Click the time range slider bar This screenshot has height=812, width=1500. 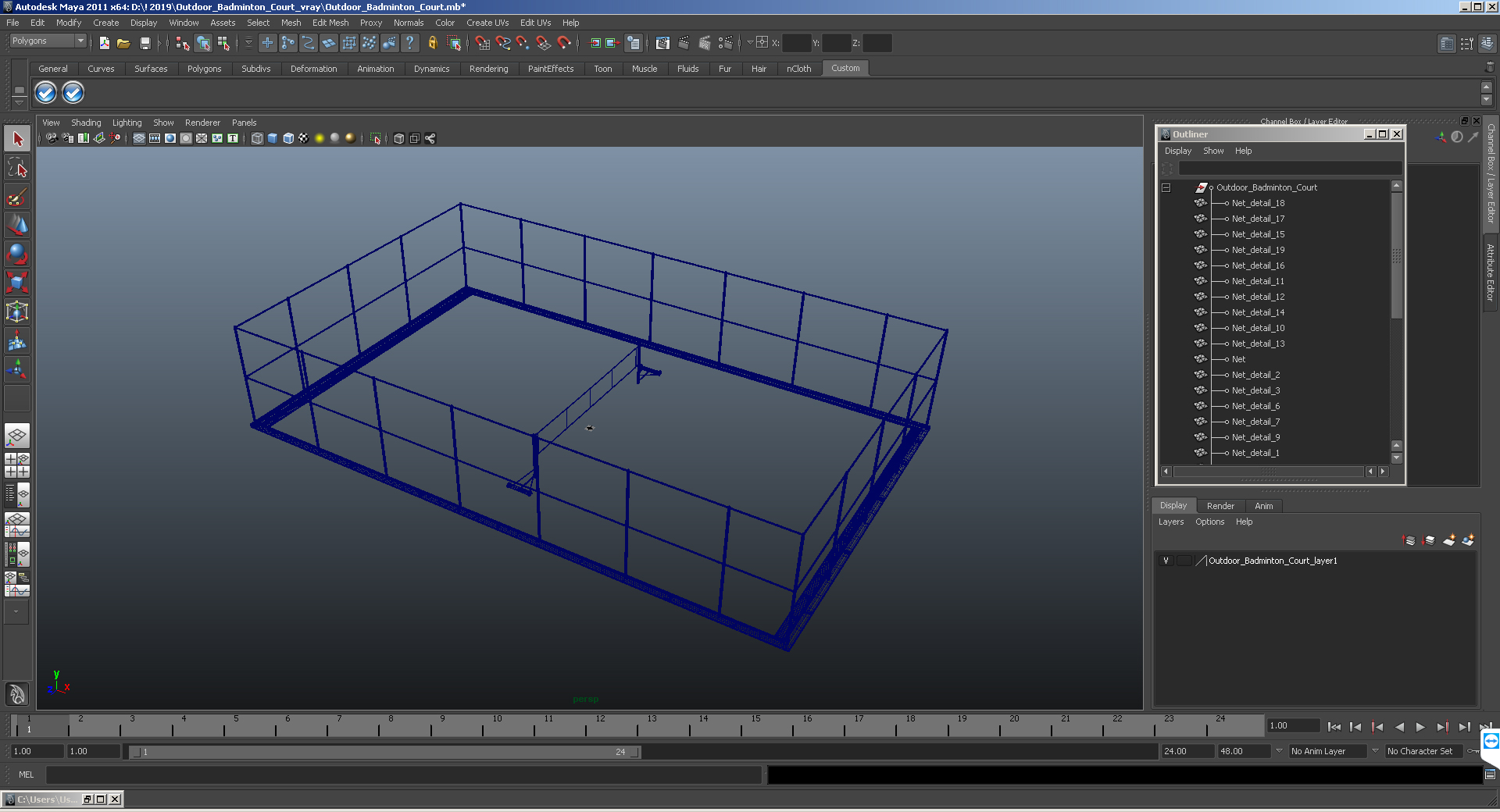pyautogui.click(x=384, y=752)
